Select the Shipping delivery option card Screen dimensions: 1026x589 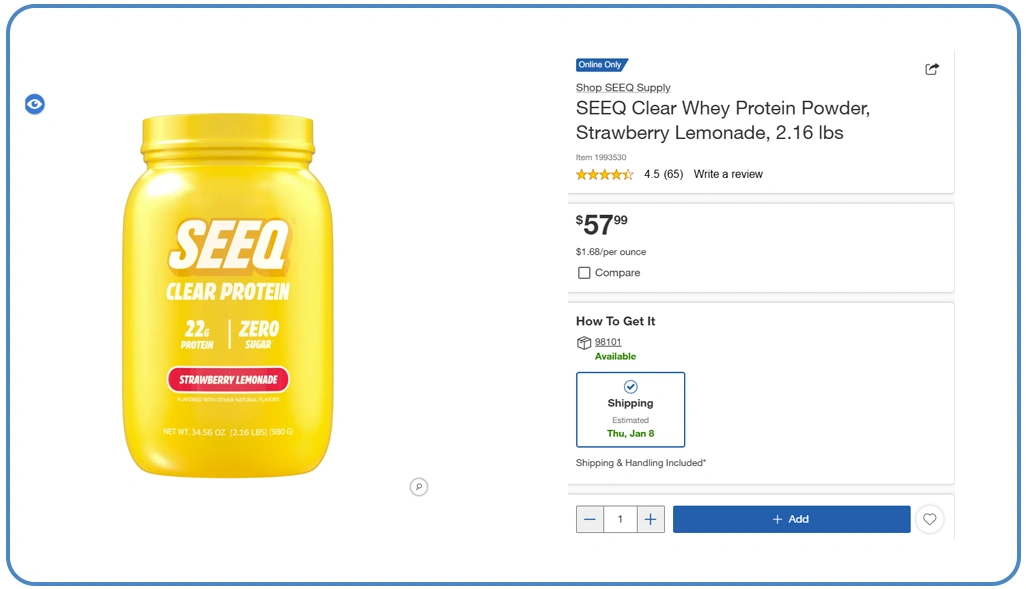tap(630, 410)
